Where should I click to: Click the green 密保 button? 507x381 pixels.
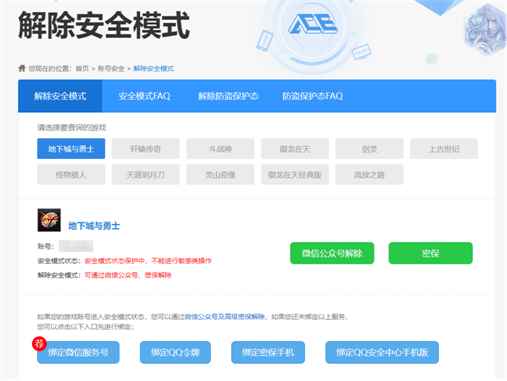coord(431,253)
